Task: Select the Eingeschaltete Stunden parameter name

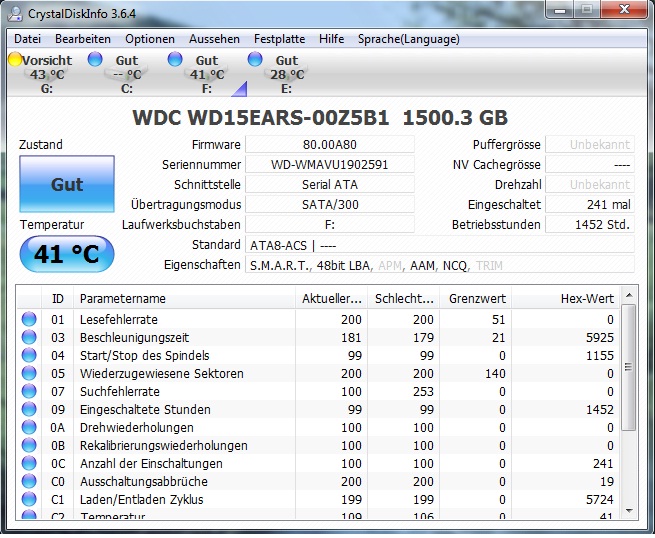Action: coord(145,409)
